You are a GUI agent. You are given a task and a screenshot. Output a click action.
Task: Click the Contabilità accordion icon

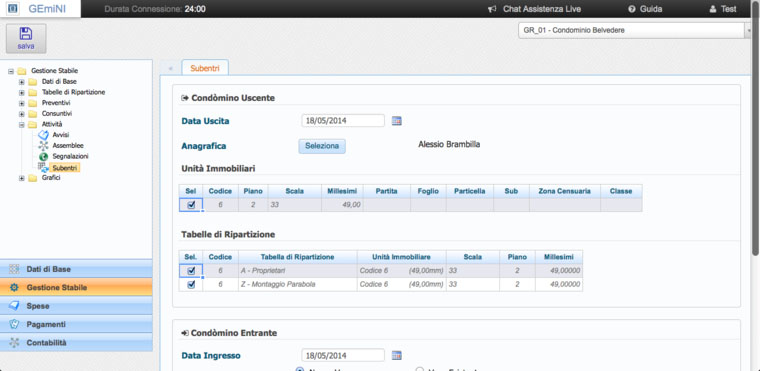[14, 343]
